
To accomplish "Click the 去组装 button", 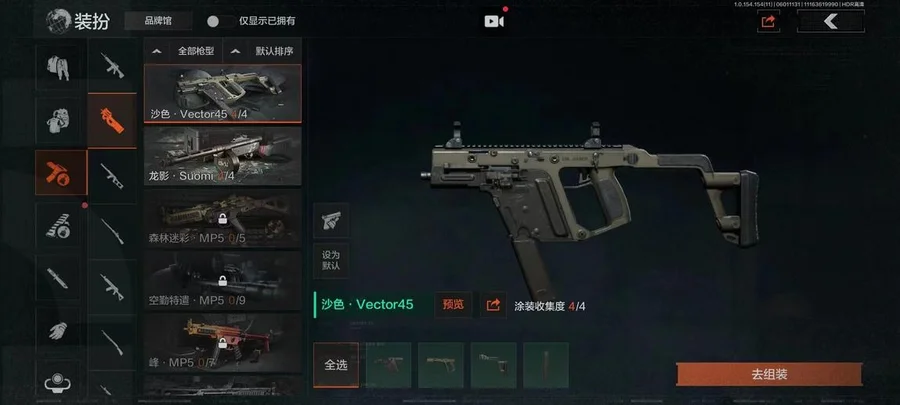I will pos(769,375).
